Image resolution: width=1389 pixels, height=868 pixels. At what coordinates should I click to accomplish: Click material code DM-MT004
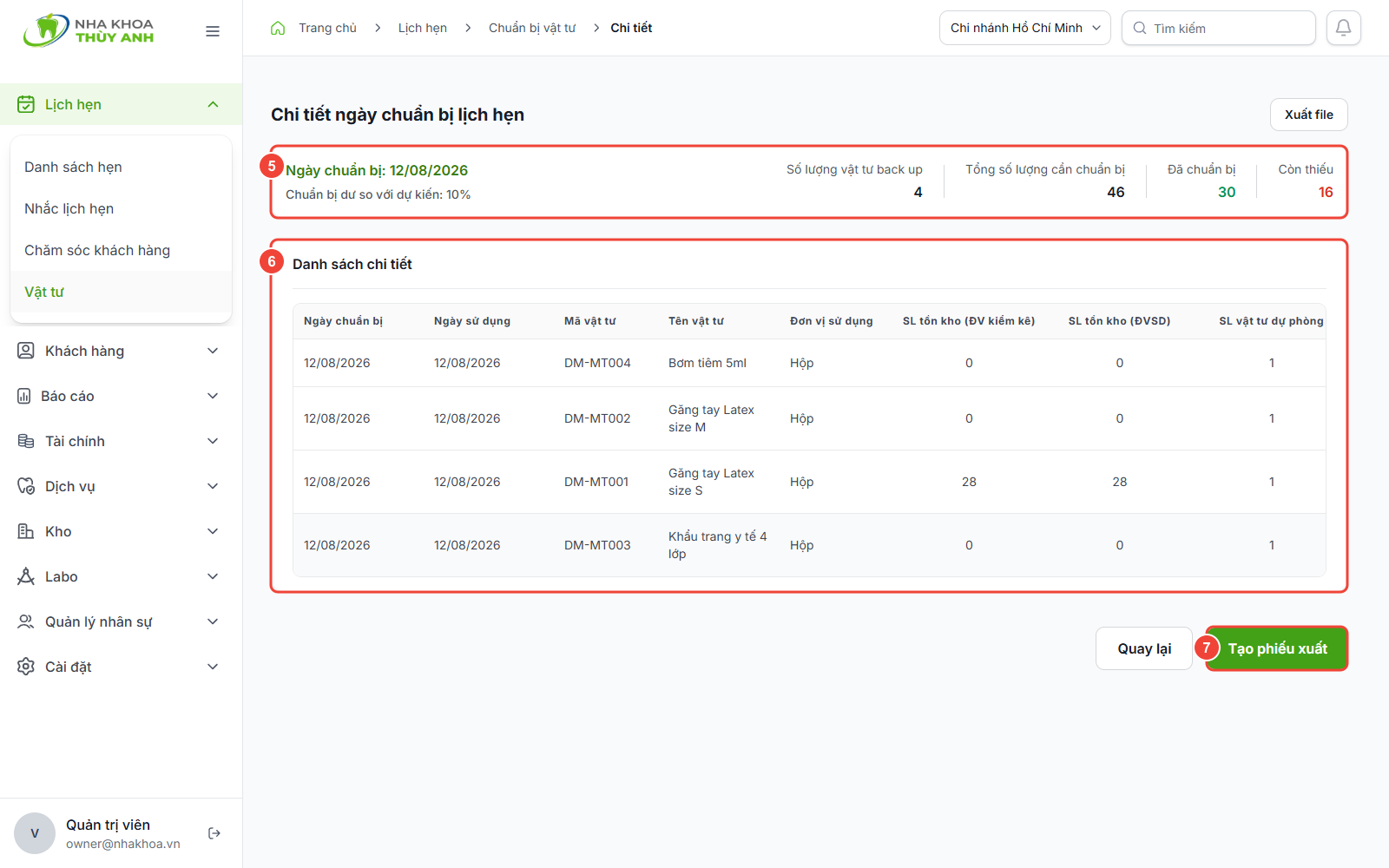click(597, 363)
